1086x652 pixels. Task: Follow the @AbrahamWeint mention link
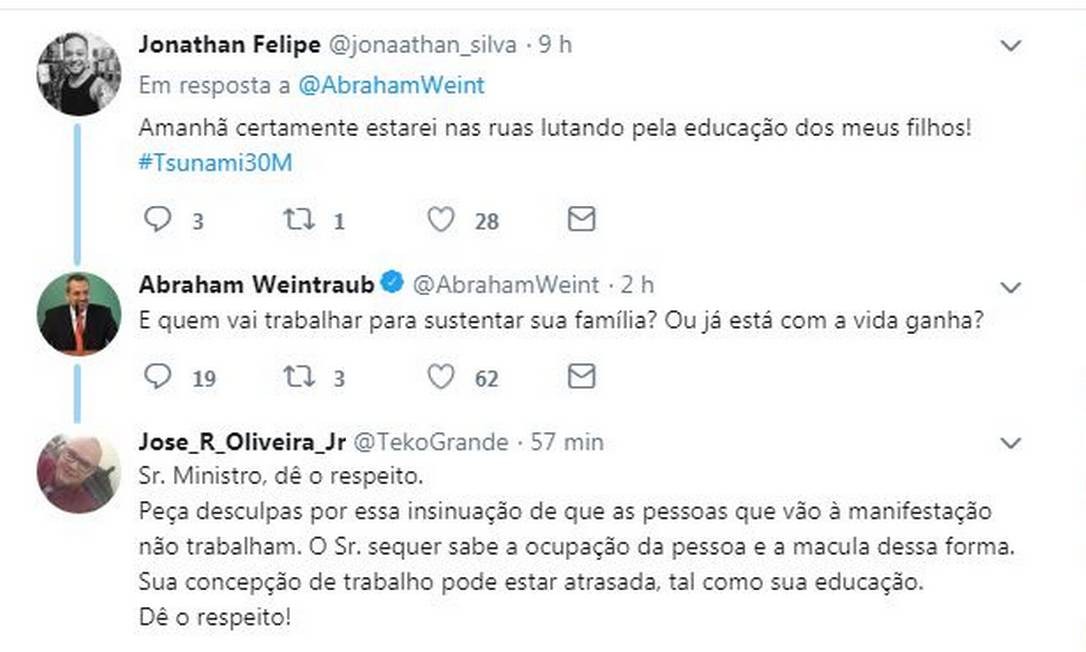(x=391, y=86)
